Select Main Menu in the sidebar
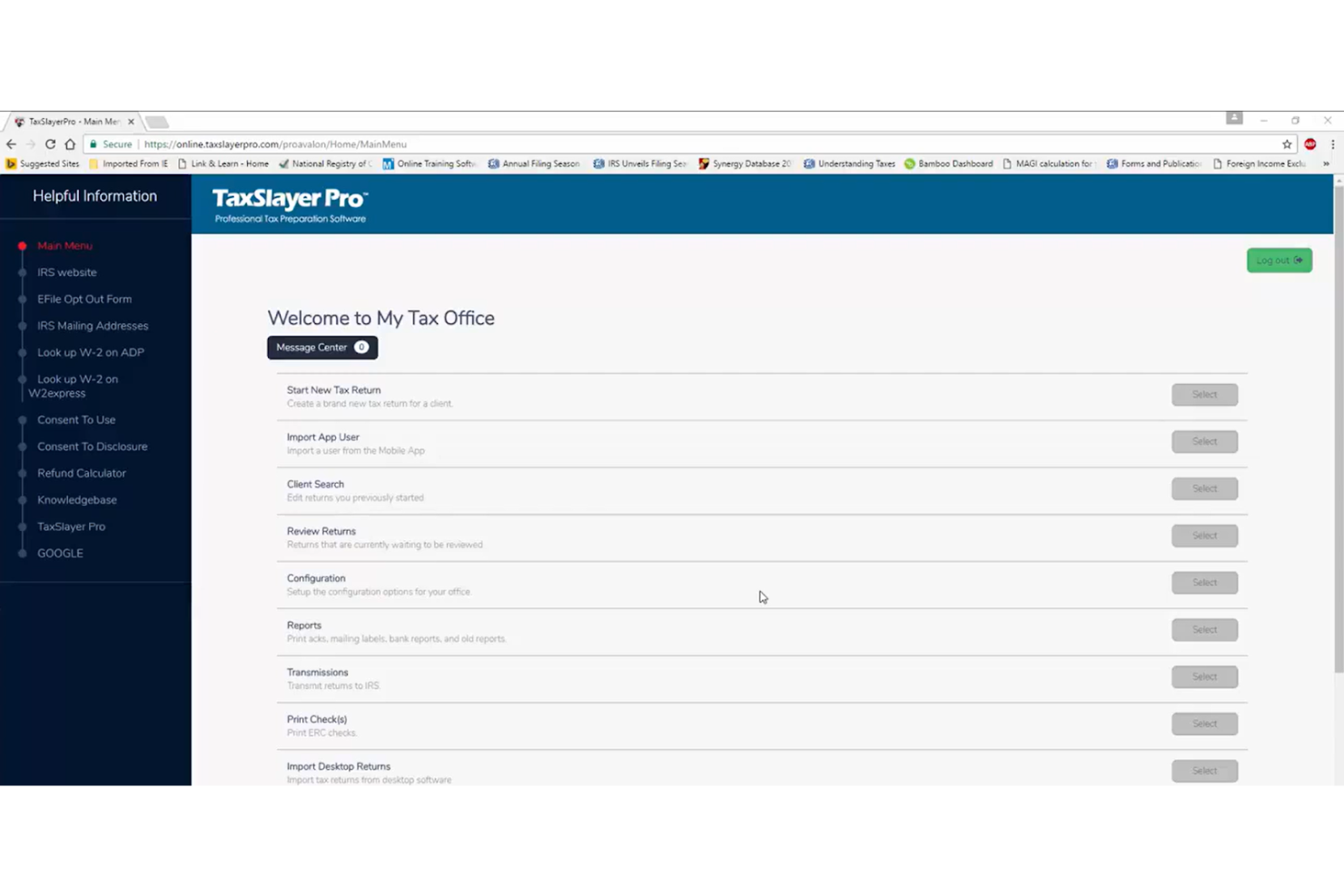1344x896 pixels. pyautogui.click(x=64, y=245)
